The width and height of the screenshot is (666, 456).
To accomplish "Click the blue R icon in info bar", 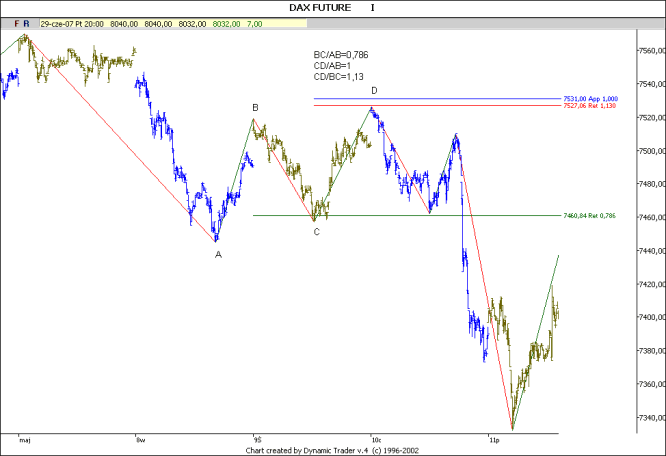I will [27, 21].
